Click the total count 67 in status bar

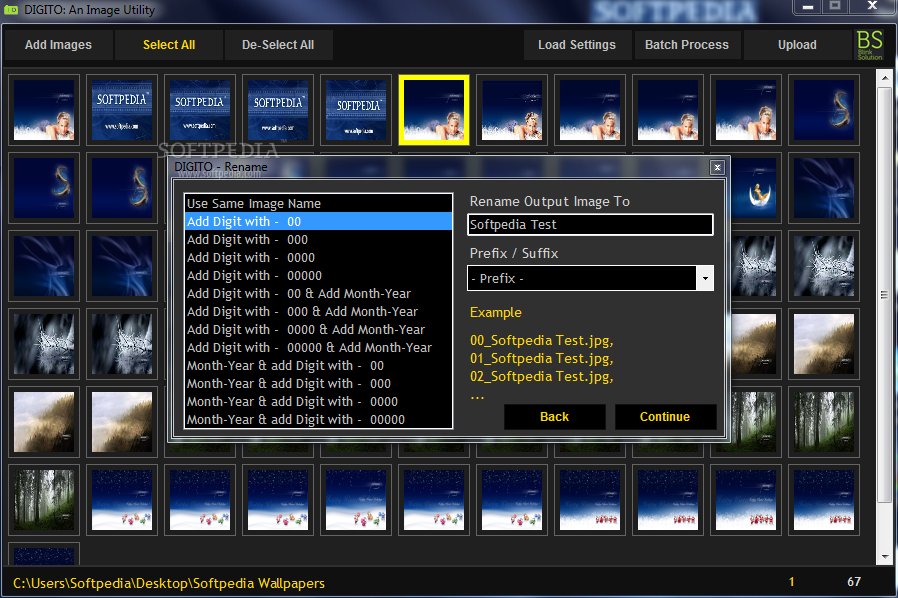[854, 581]
